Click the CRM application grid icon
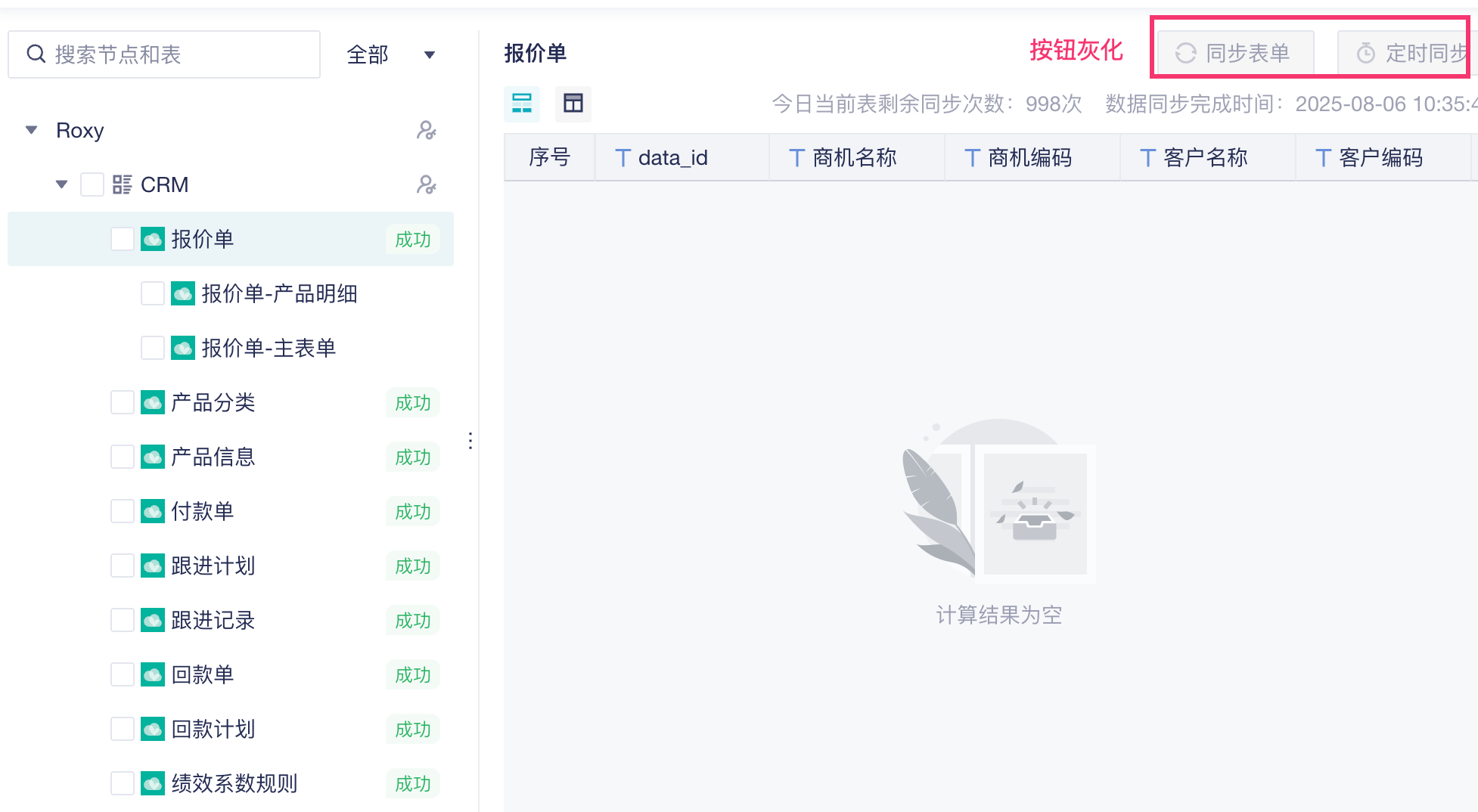 coord(123,184)
